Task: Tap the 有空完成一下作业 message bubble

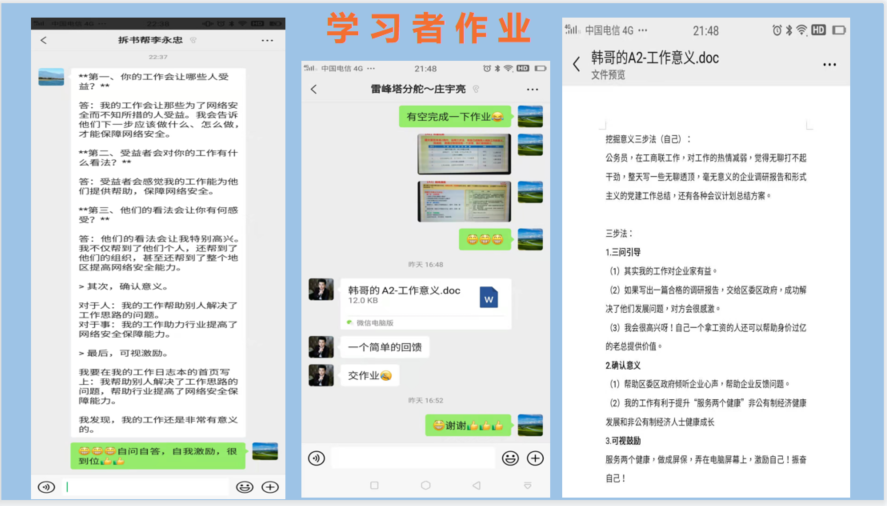Action: pyautogui.click(x=455, y=117)
